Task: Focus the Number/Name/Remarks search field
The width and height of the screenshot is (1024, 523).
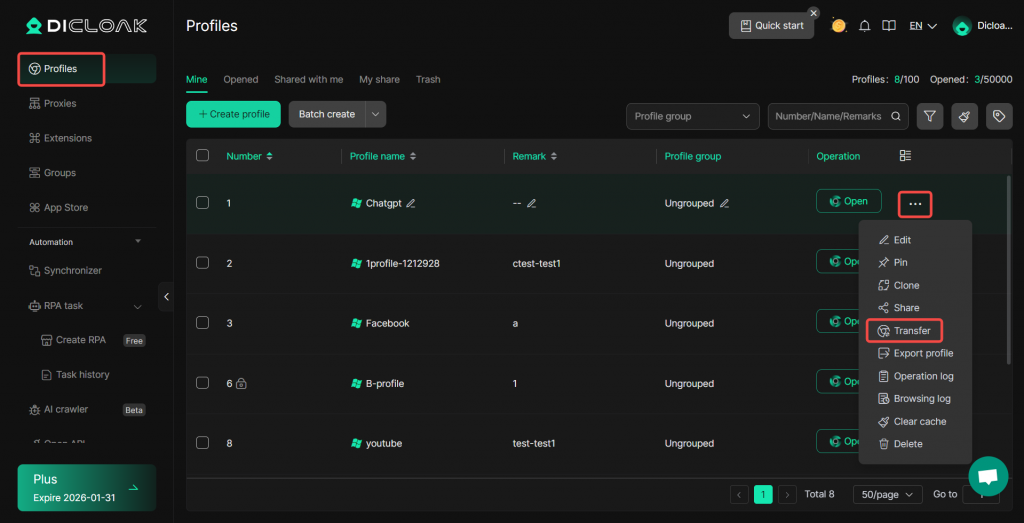Action: pyautogui.click(x=828, y=116)
